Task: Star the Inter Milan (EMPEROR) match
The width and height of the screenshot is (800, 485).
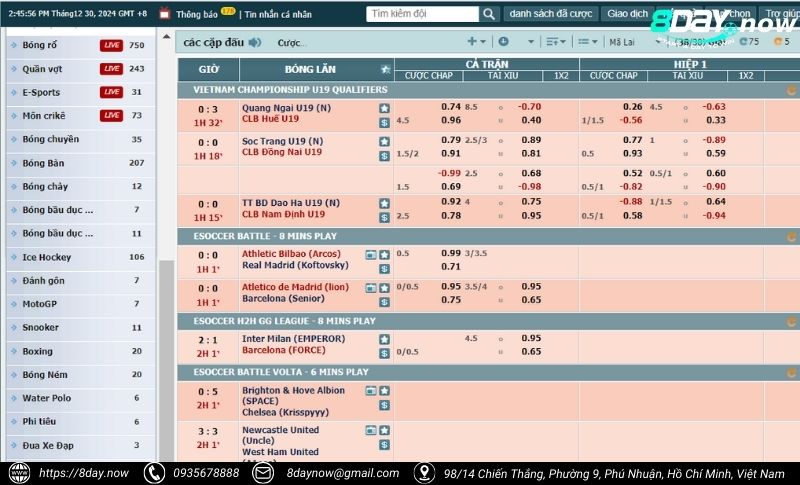Action: (384, 339)
